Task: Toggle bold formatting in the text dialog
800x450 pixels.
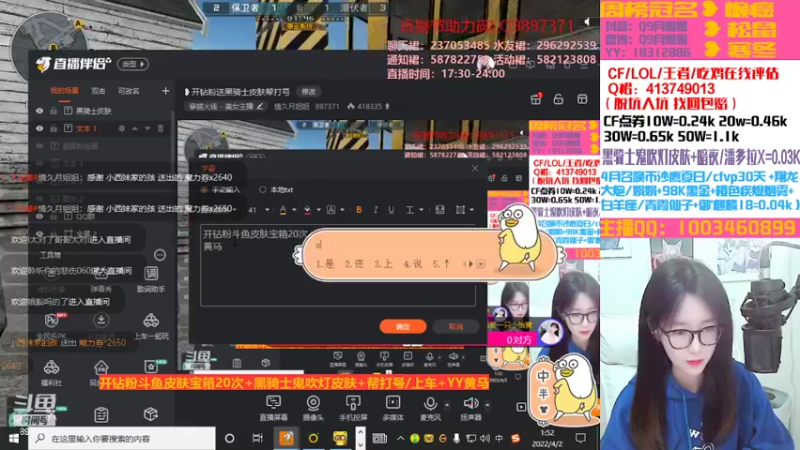Action: [x=359, y=210]
